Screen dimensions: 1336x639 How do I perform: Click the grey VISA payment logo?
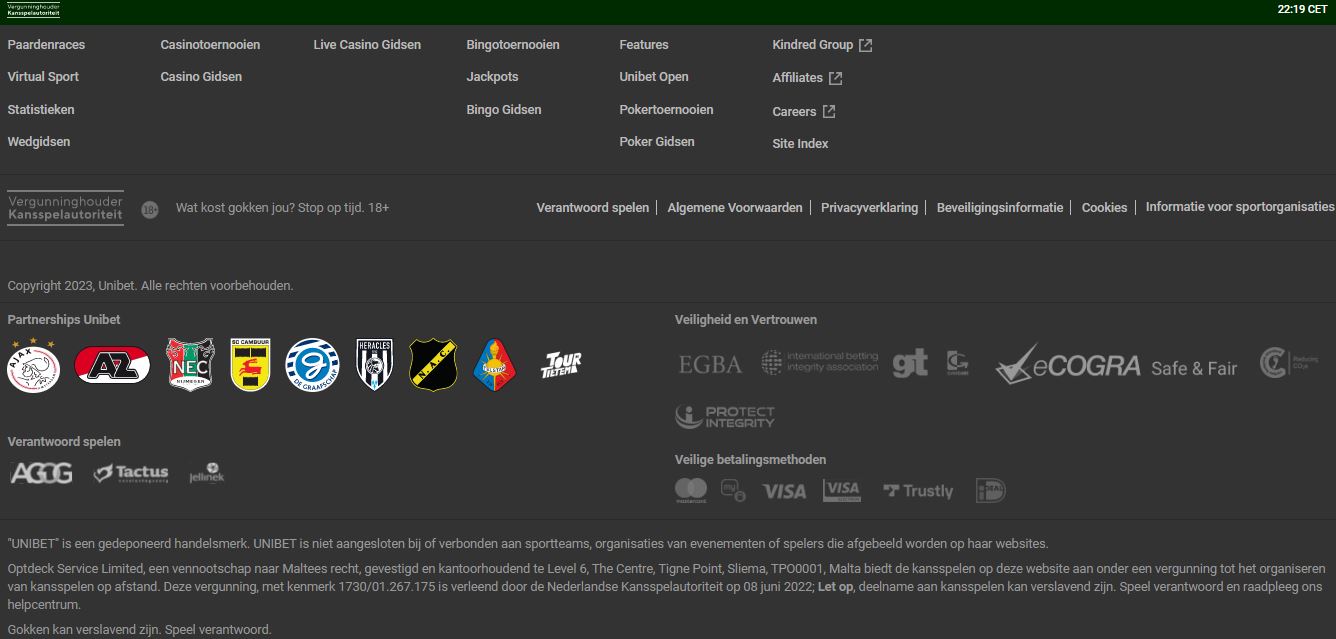pyautogui.click(x=784, y=491)
